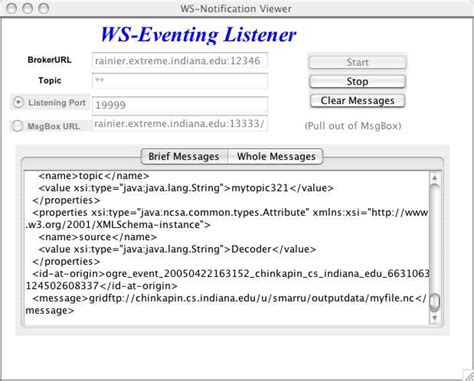
Task: Click the message pane scrollbar thumb
Action: 434,302
